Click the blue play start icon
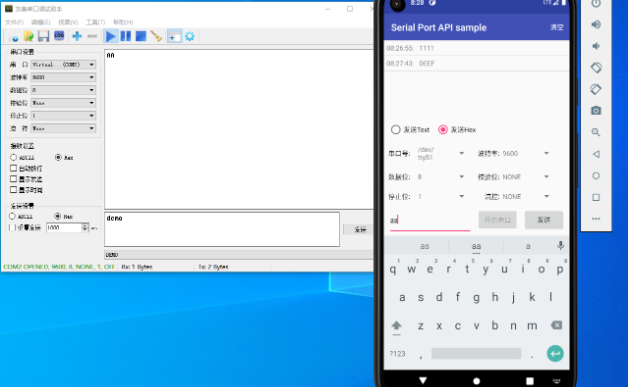 [x=110, y=36]
